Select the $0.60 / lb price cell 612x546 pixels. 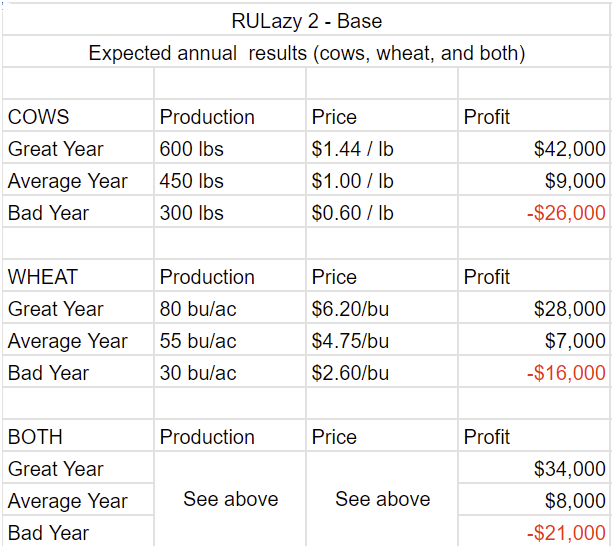click(x=353, y=213)
